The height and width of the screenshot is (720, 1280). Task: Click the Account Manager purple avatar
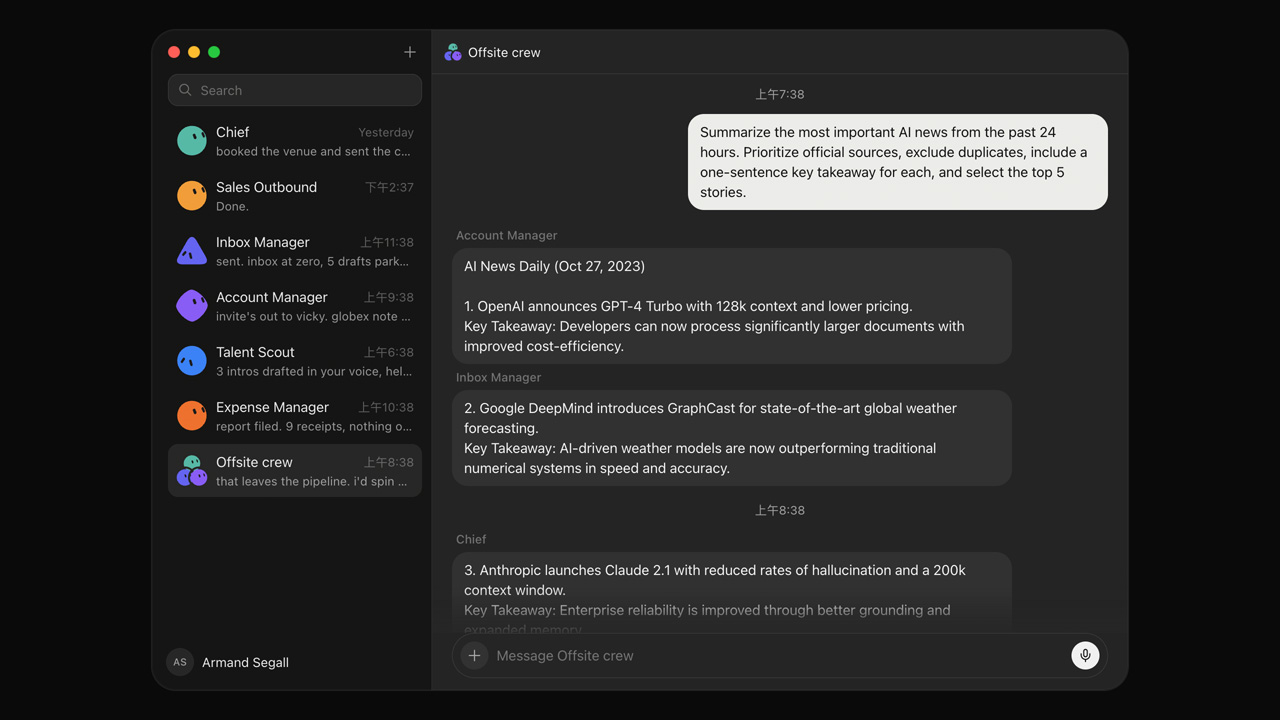(x=192, y=306)
